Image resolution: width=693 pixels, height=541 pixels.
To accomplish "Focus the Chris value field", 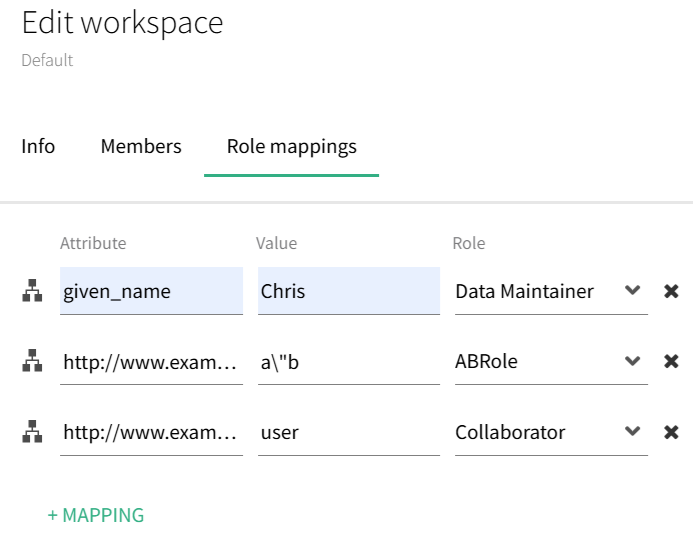I will point(349,291).
